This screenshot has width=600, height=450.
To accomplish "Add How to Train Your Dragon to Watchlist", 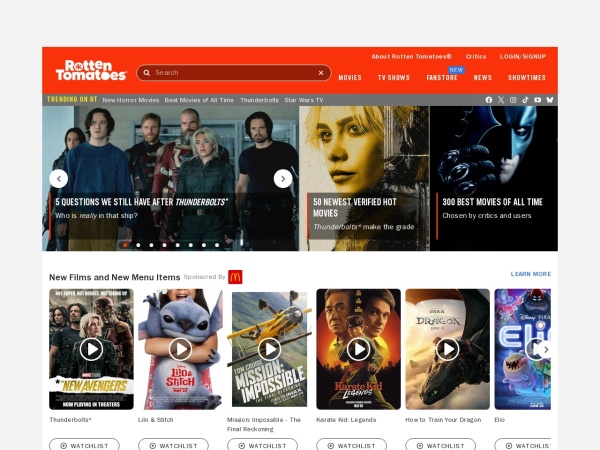I will point(440,445).
